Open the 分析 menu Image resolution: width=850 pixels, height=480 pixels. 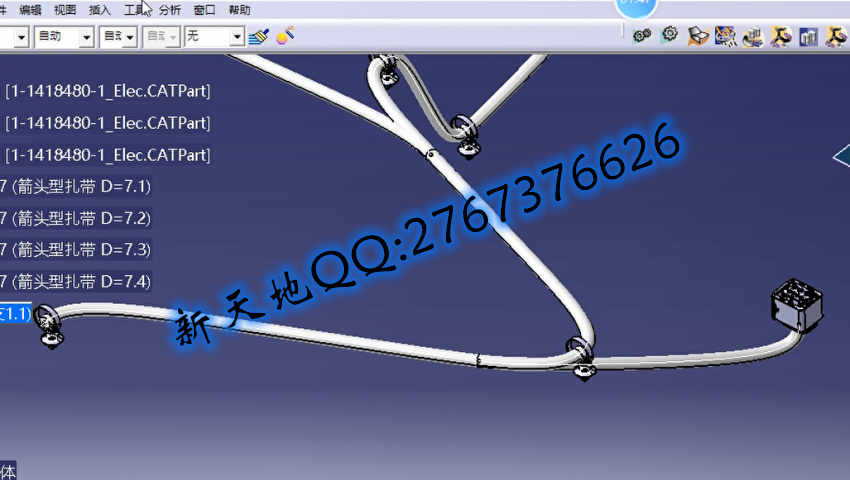(170, 10)
